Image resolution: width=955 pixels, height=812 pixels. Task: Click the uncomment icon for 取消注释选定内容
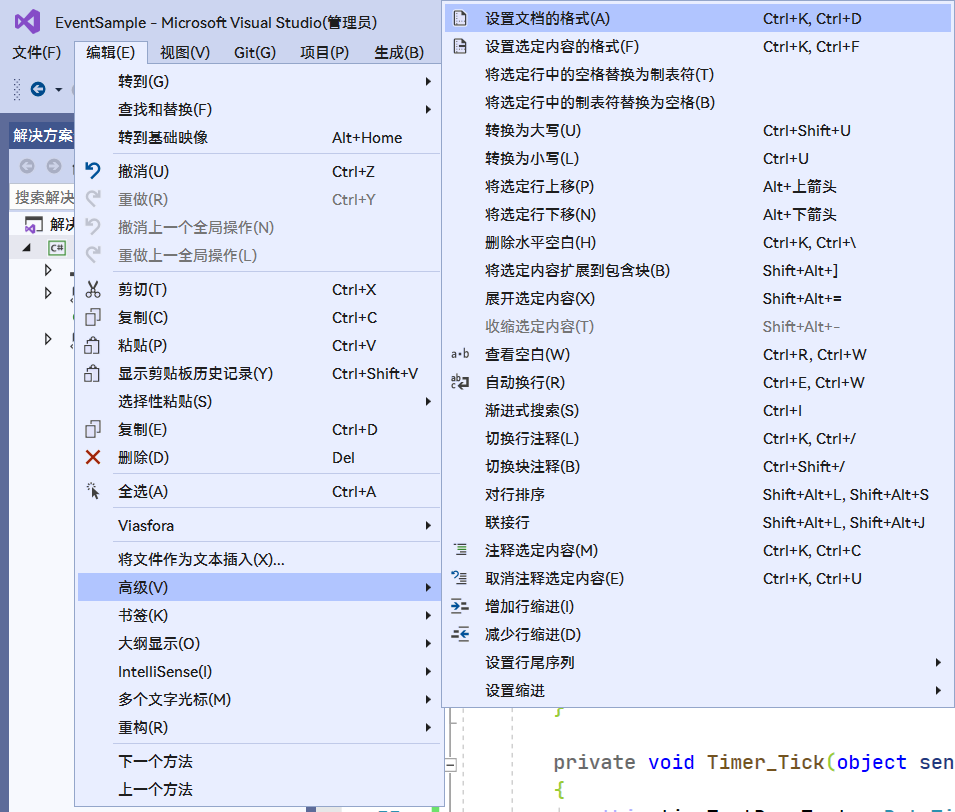(460, 578)
